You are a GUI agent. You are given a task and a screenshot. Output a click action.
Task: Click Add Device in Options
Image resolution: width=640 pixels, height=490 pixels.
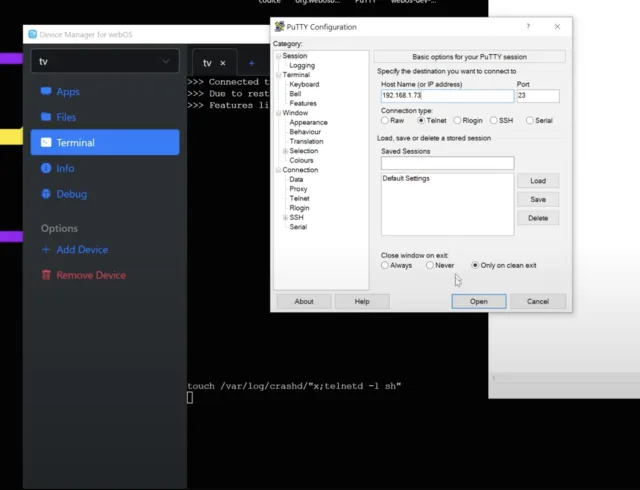pyautogui.click(x=75, y=249)
